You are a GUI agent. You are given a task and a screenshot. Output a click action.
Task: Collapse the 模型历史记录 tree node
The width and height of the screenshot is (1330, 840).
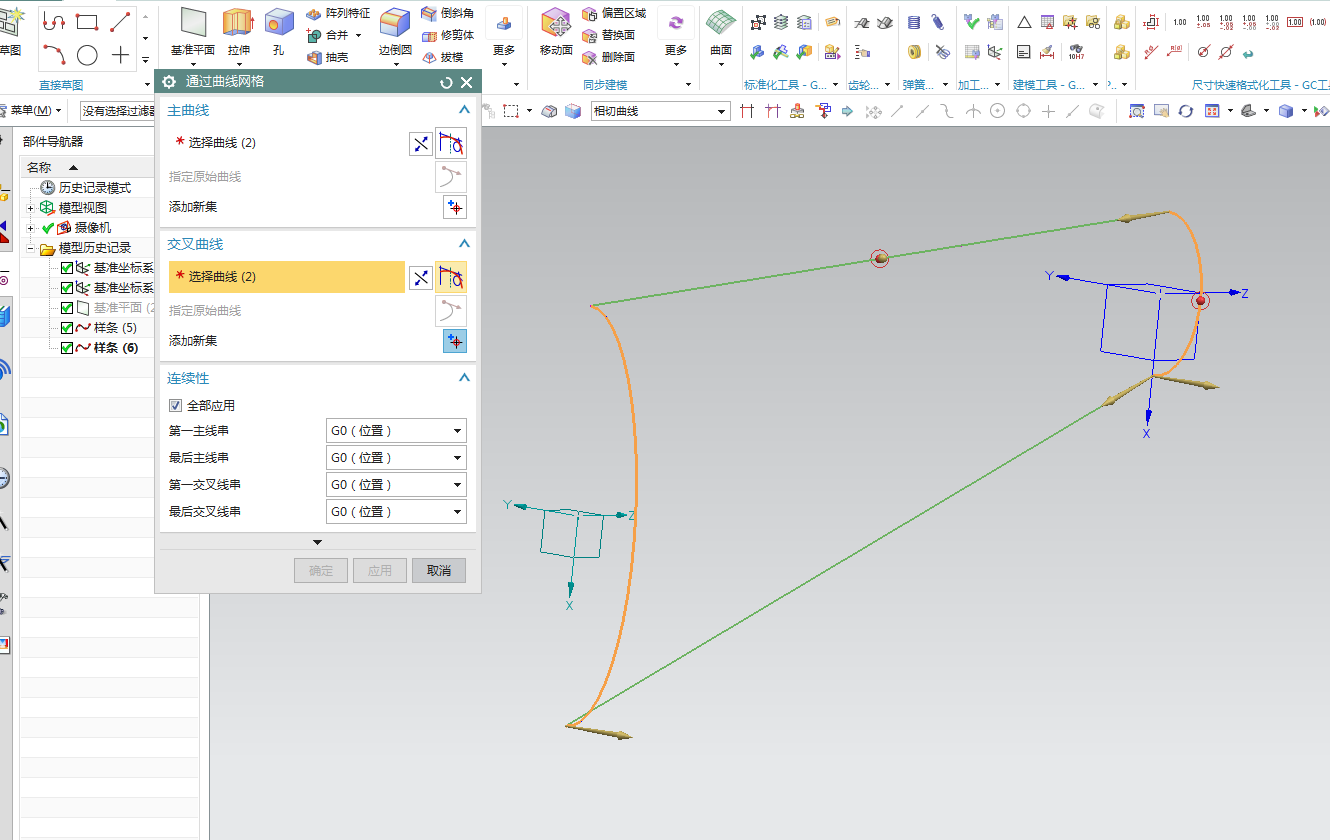(31, 248)
